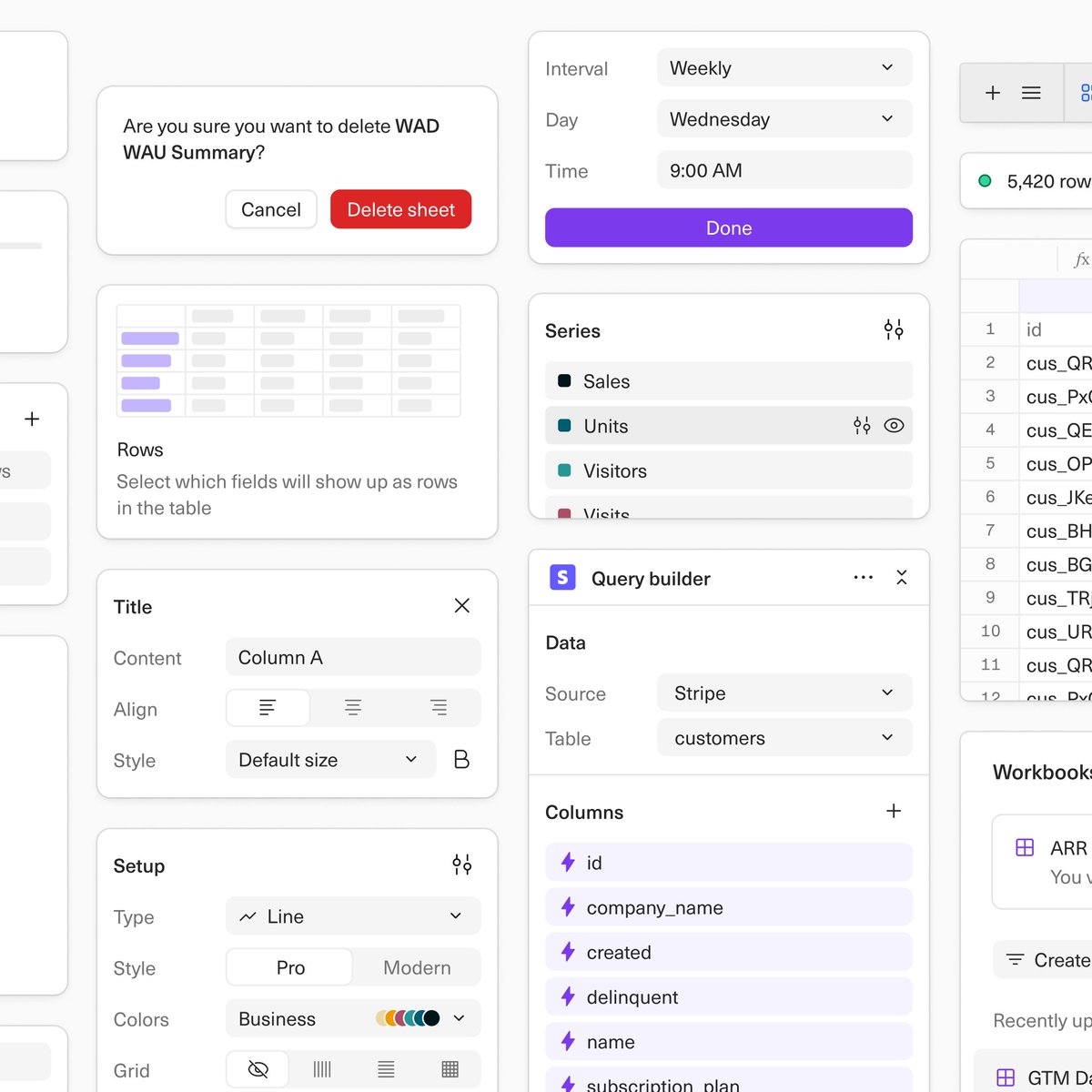
Task: Select row header number 1
Action: click(990, 329)
